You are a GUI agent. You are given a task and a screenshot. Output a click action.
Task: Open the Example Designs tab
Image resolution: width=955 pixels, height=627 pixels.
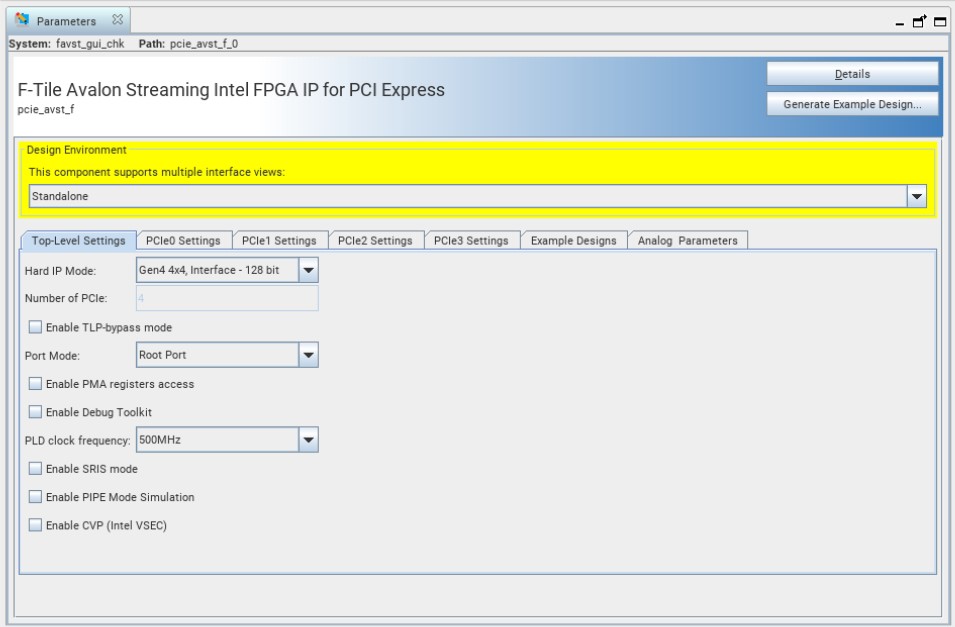[574, 241]
